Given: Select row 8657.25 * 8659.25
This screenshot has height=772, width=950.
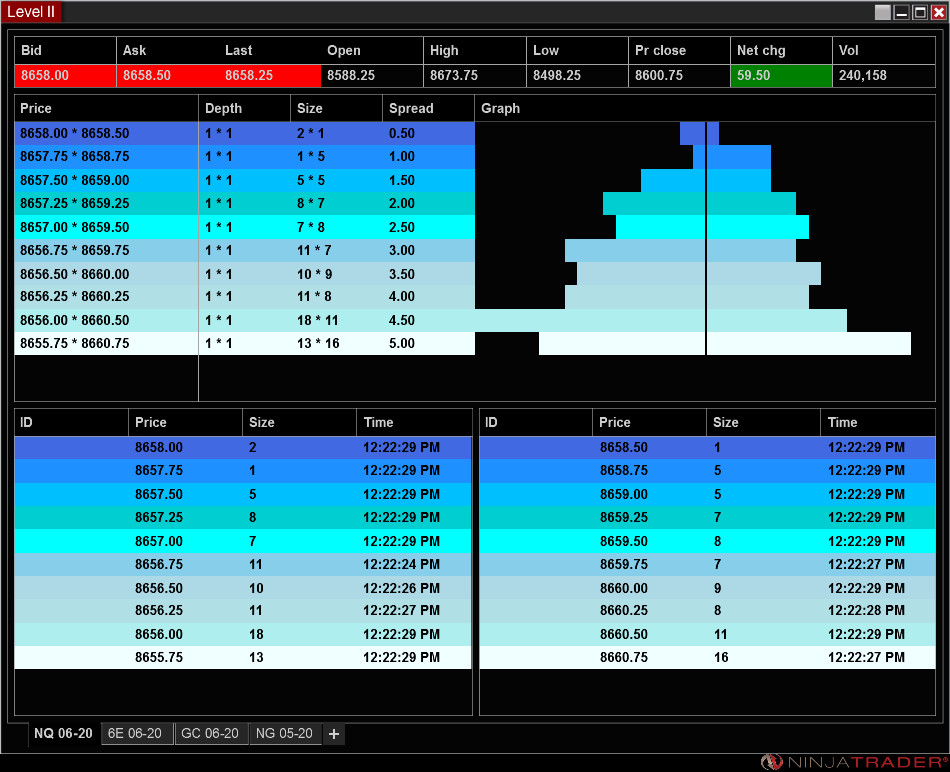Looking at the screenshot, I should pos(245,203).
